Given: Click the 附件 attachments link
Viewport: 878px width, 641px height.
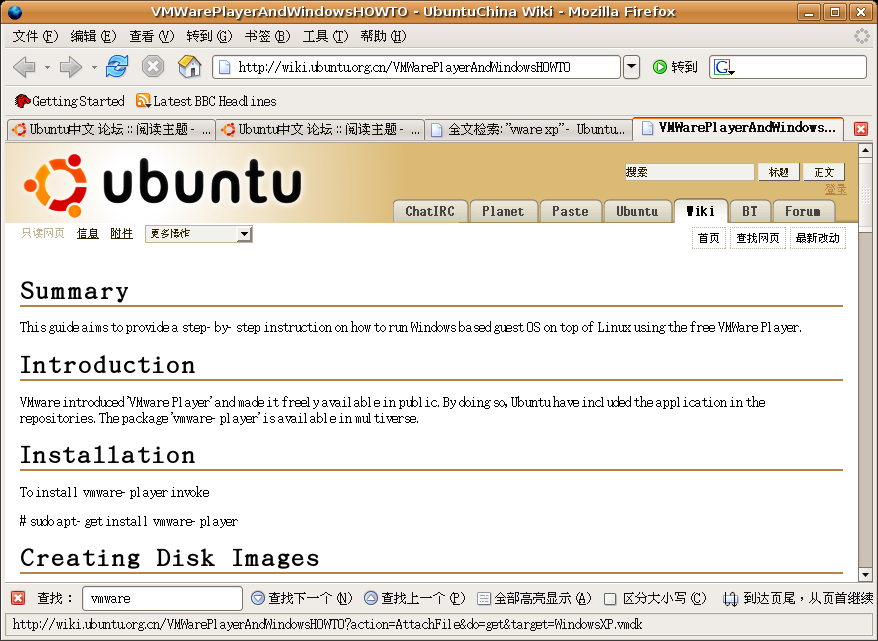Looking at the screenshot, I should pyautogui.click(x=122, y=233).
